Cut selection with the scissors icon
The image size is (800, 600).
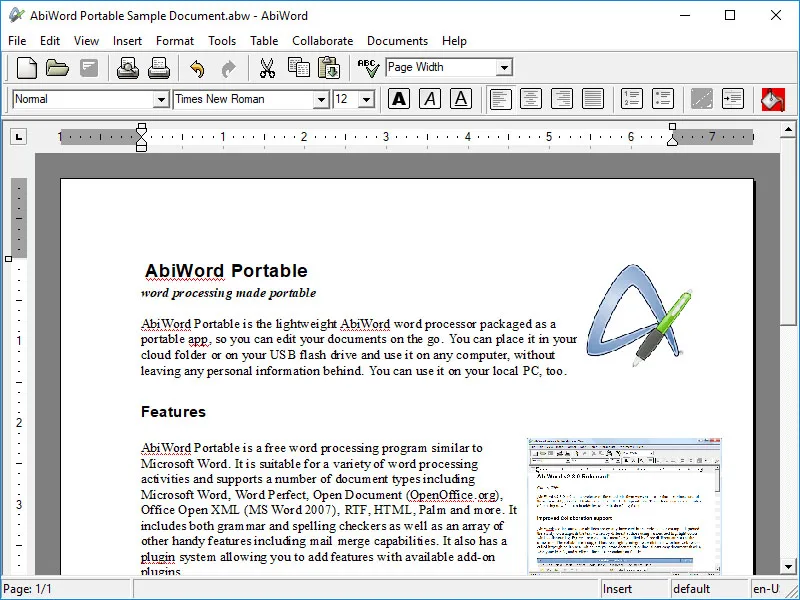(267, 68)
